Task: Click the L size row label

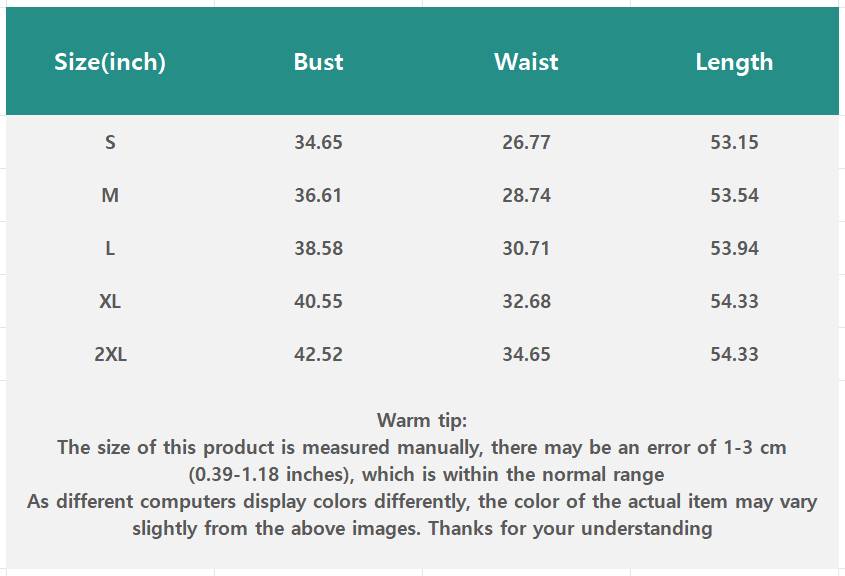Action: [110, 248]
